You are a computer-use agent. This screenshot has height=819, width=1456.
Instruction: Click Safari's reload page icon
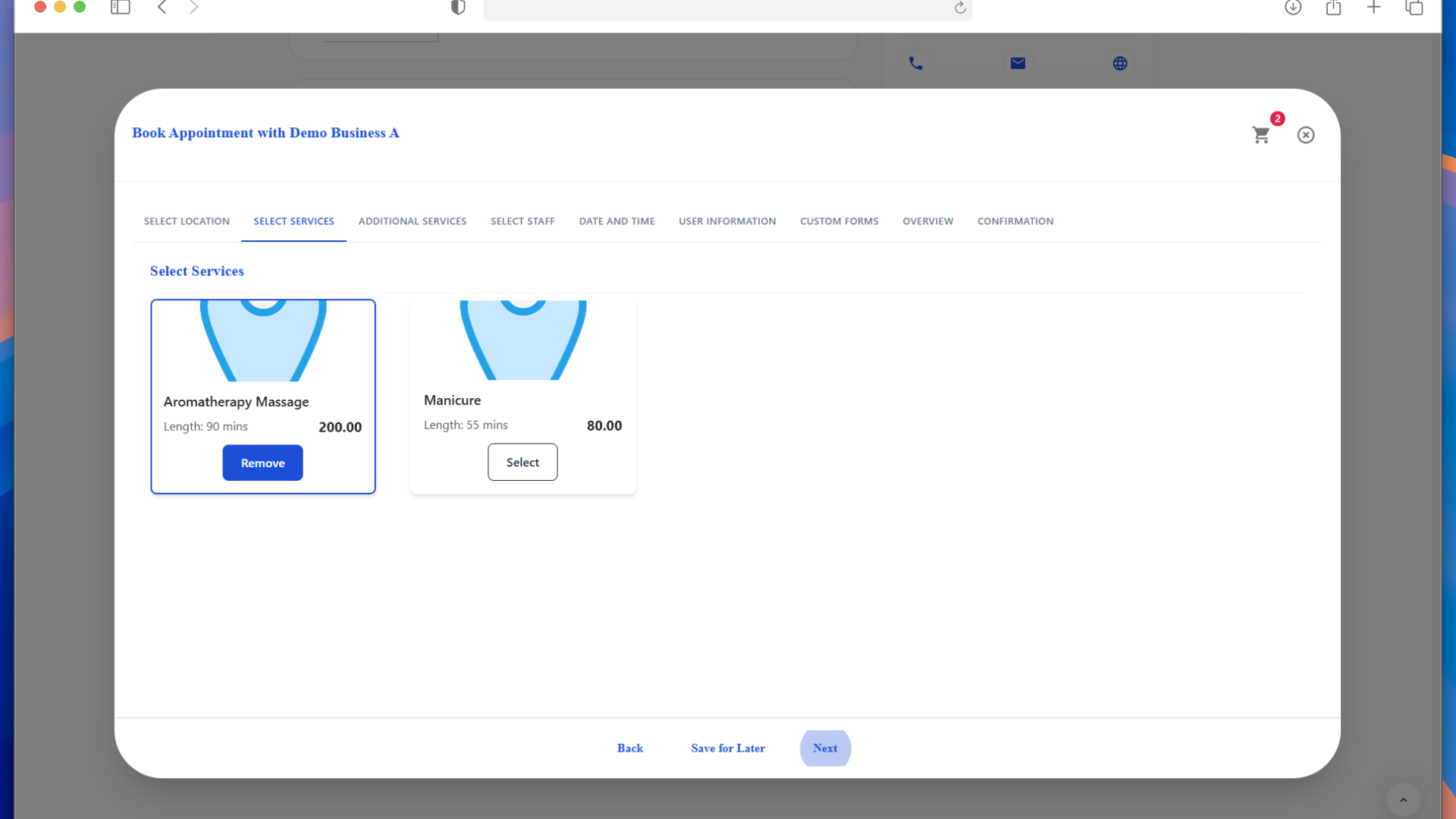[959, 8]
